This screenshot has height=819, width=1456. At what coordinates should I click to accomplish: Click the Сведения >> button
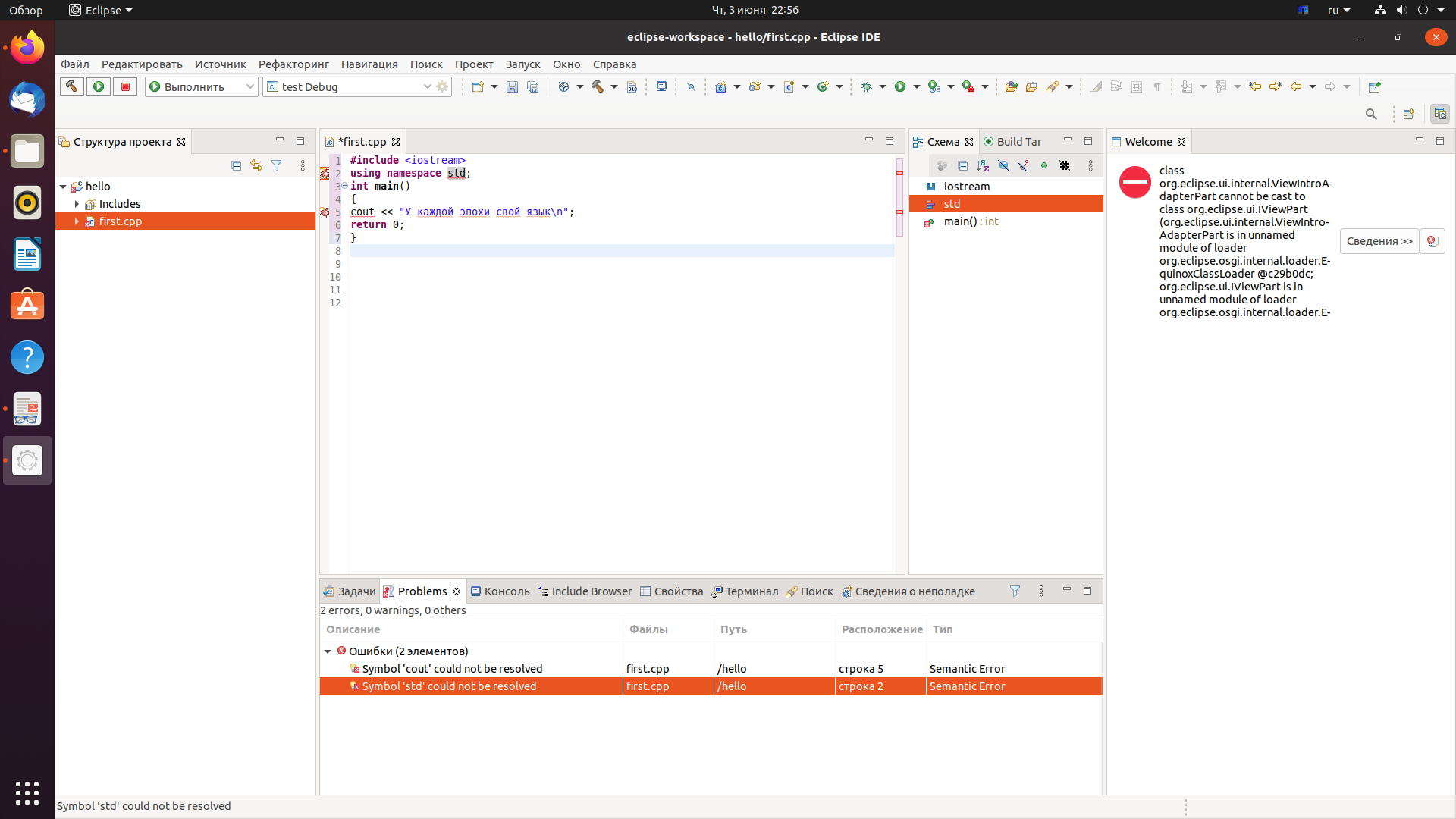coord(1379,241)
